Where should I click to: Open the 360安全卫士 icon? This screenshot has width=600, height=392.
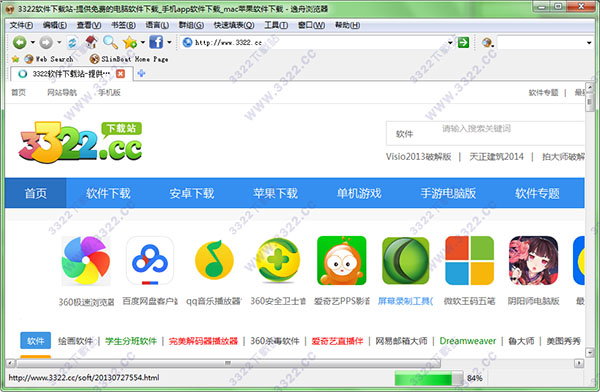(278, 260)
